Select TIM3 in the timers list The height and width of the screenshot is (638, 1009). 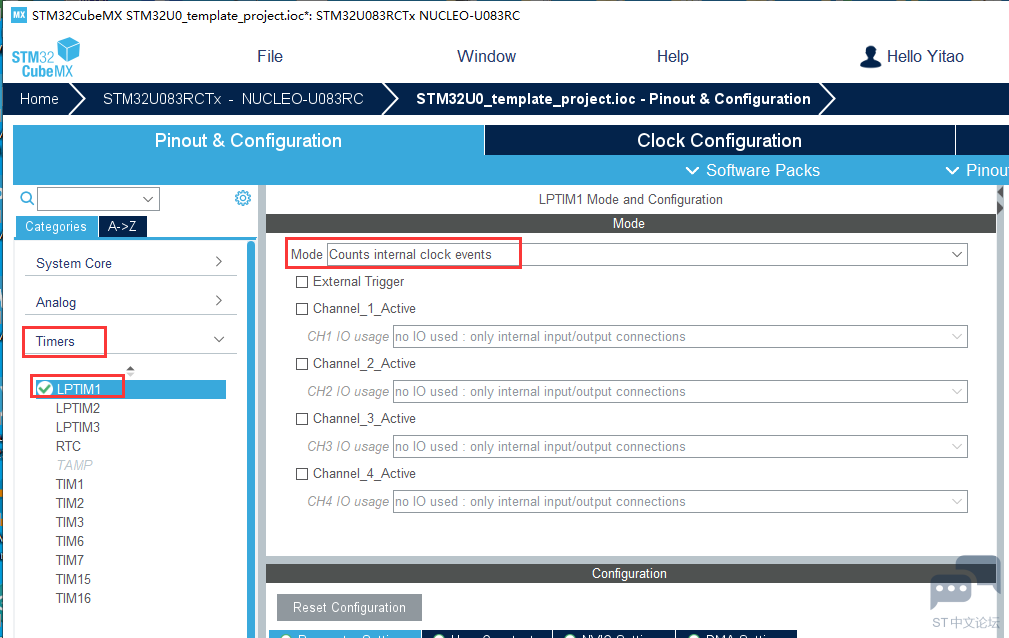point(69,522)
